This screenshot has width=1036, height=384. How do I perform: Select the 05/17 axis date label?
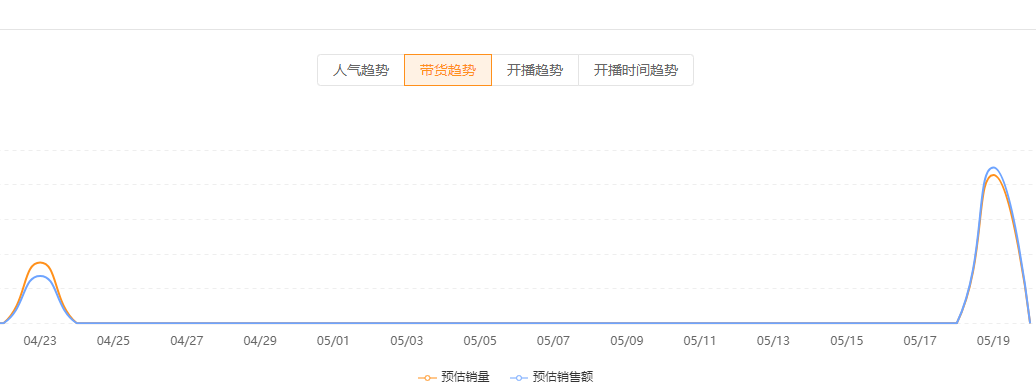point(920,341)
